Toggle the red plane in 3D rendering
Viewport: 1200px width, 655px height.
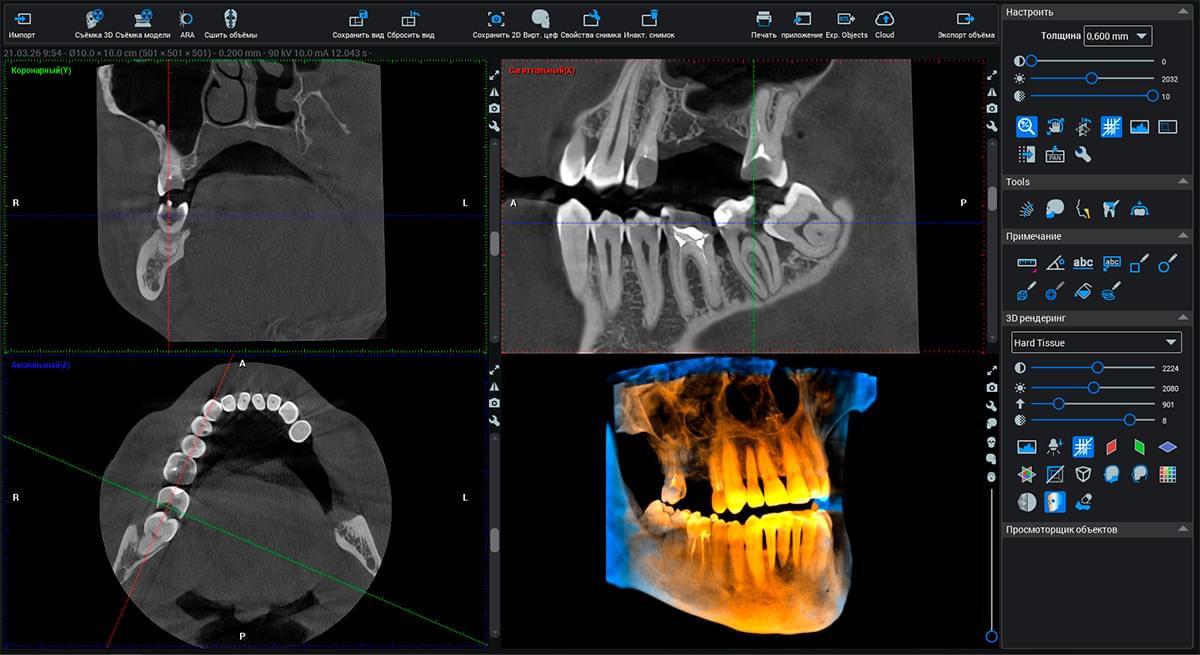point(1110,446)
